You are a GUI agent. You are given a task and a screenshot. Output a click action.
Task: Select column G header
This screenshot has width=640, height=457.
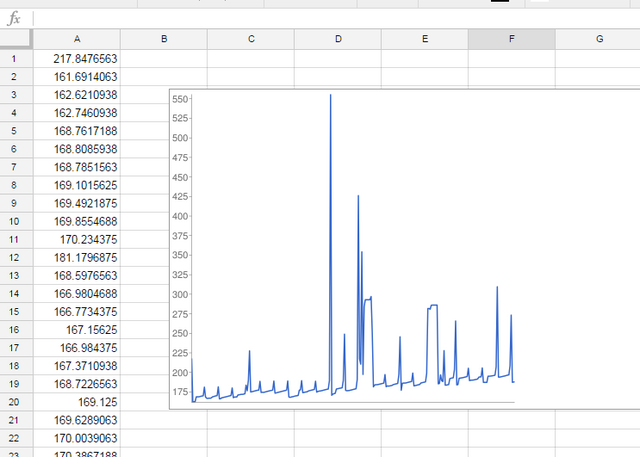pyautogui.click(x=598, y=39)
